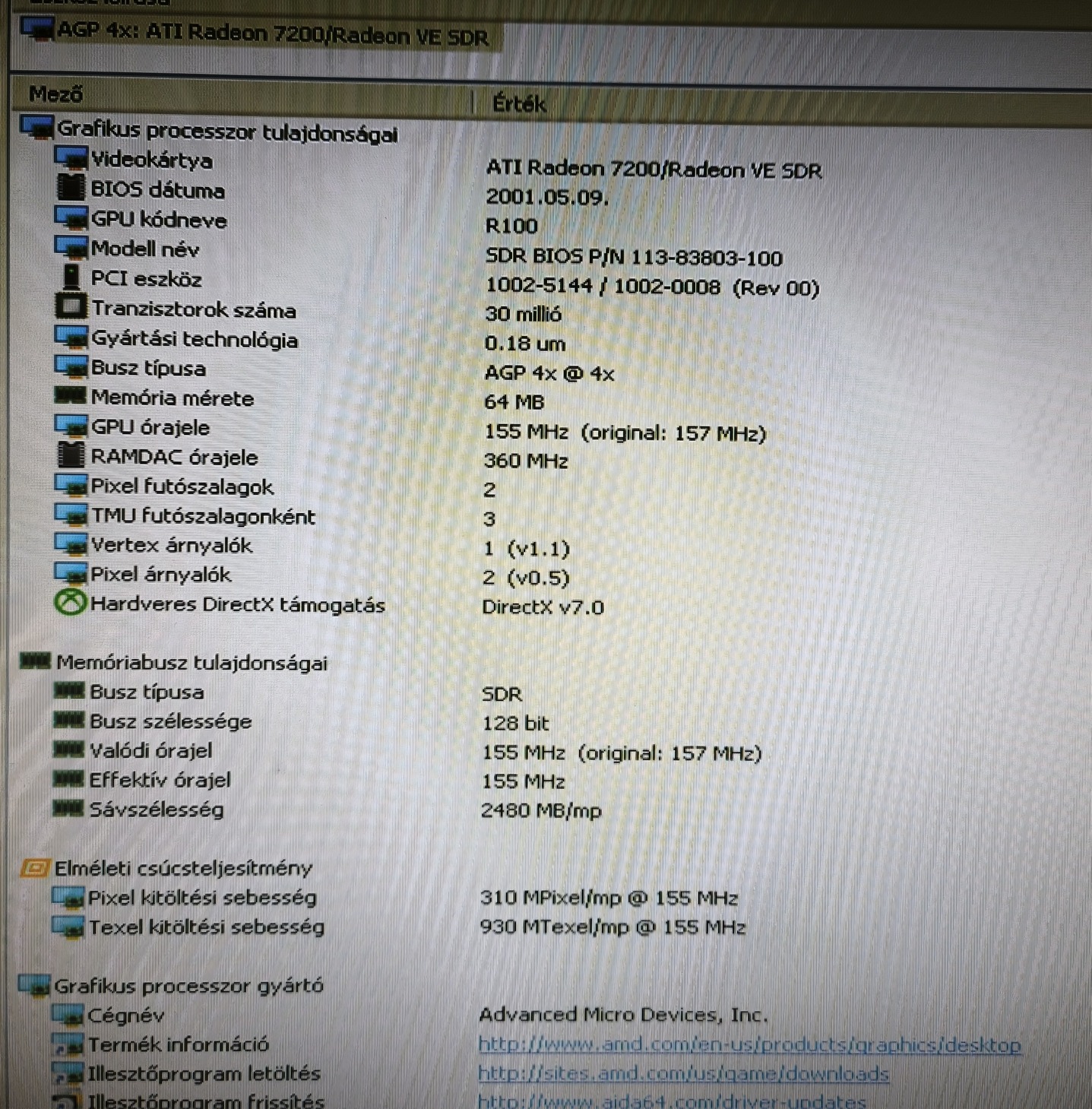Select the value DirectX v7.0
This screenshot has height=1109, width=1092.
[x=543, y=607]
